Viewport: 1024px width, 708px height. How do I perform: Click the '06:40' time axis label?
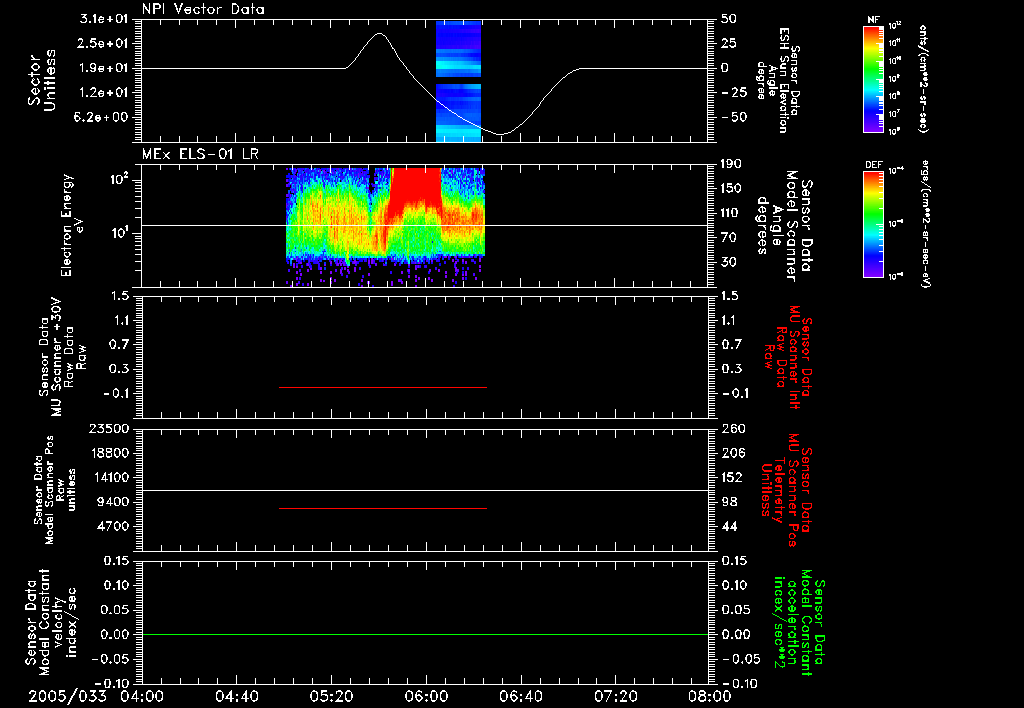[520, 696]
